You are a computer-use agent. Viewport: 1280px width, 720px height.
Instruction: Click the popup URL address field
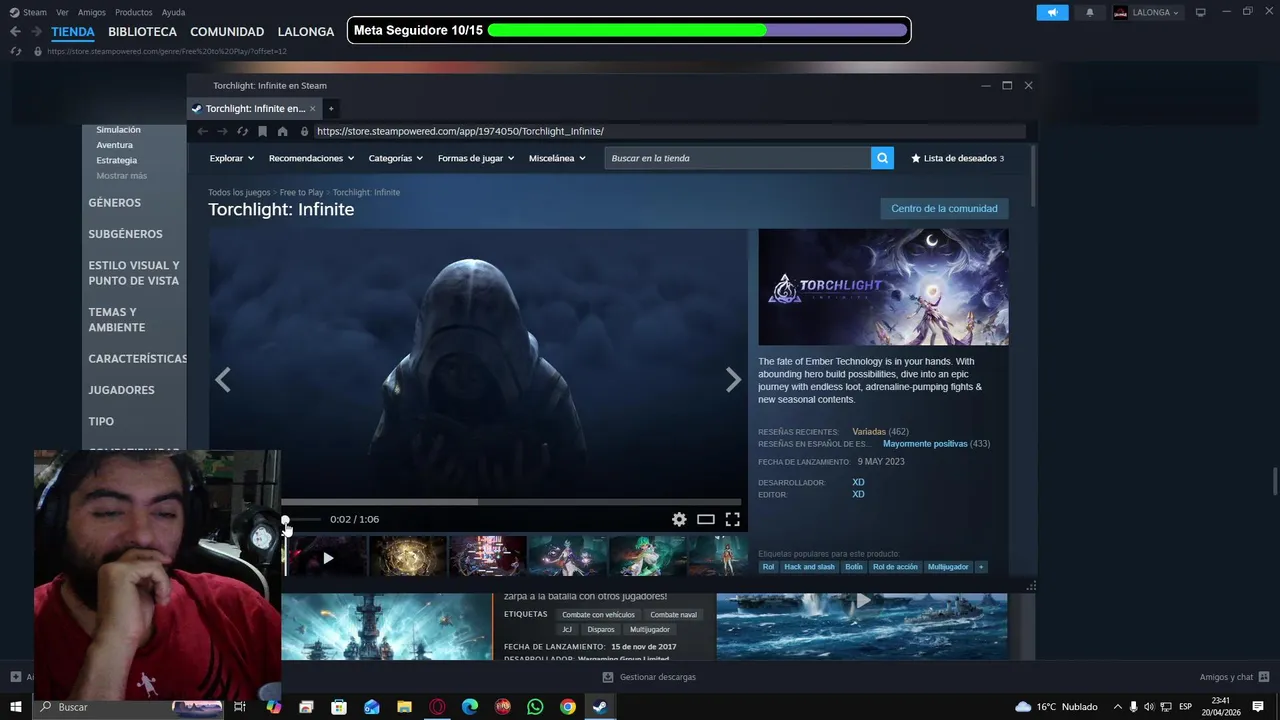pos(669,131)
